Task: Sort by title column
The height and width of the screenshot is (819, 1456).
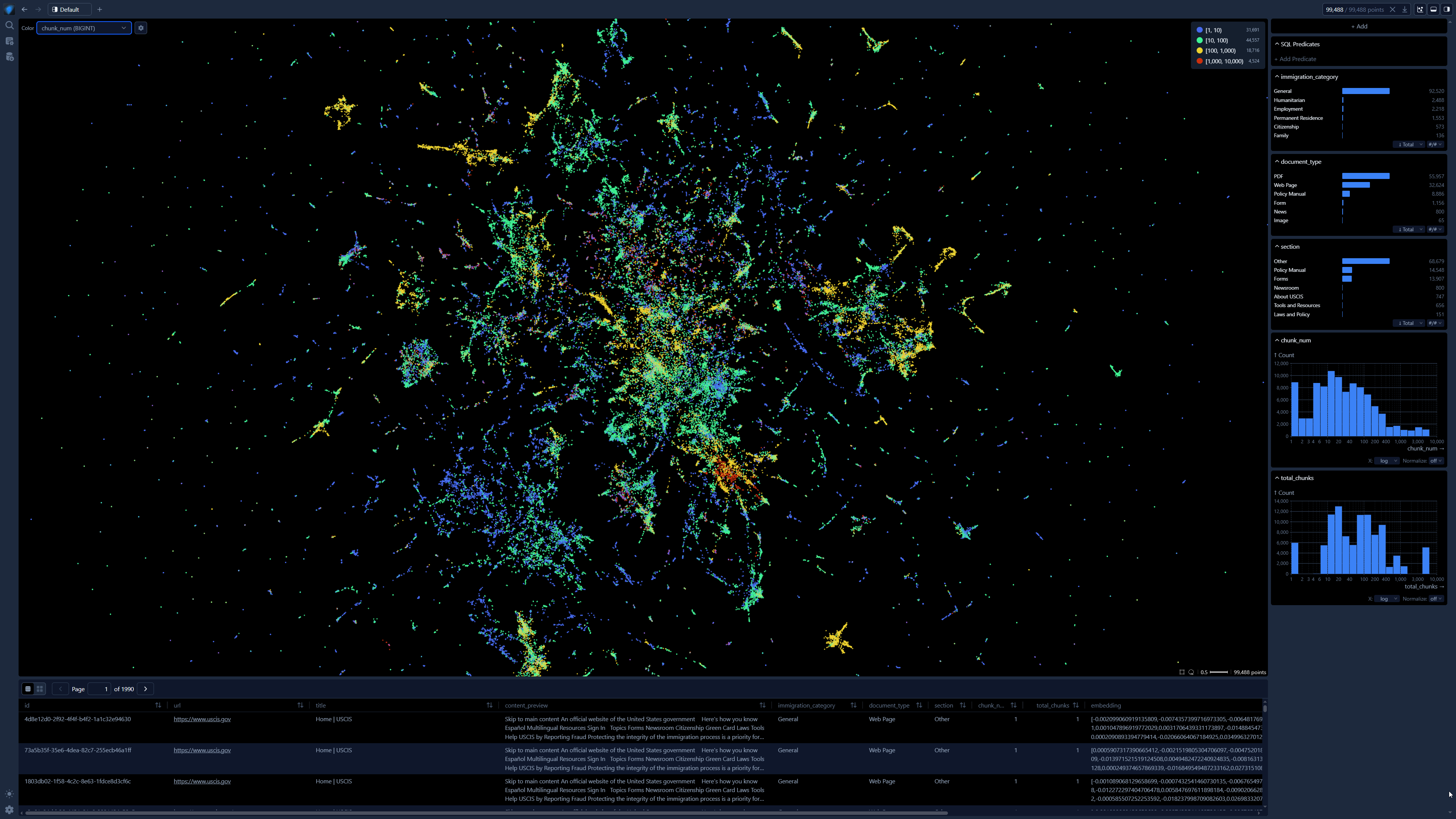Action: coord(489,705)
